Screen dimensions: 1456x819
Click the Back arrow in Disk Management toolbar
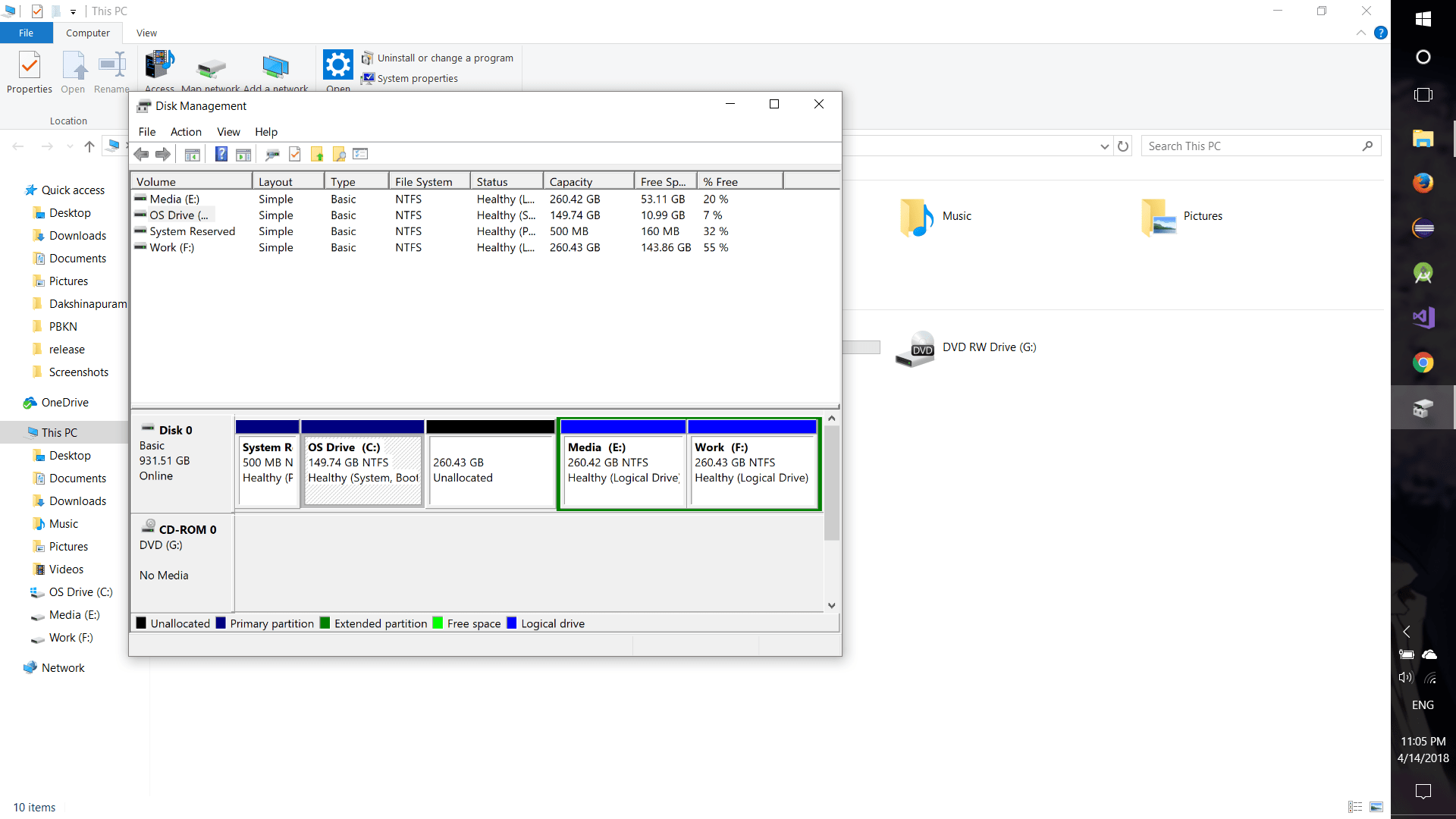pyautogui.click(x=141, y=155)
